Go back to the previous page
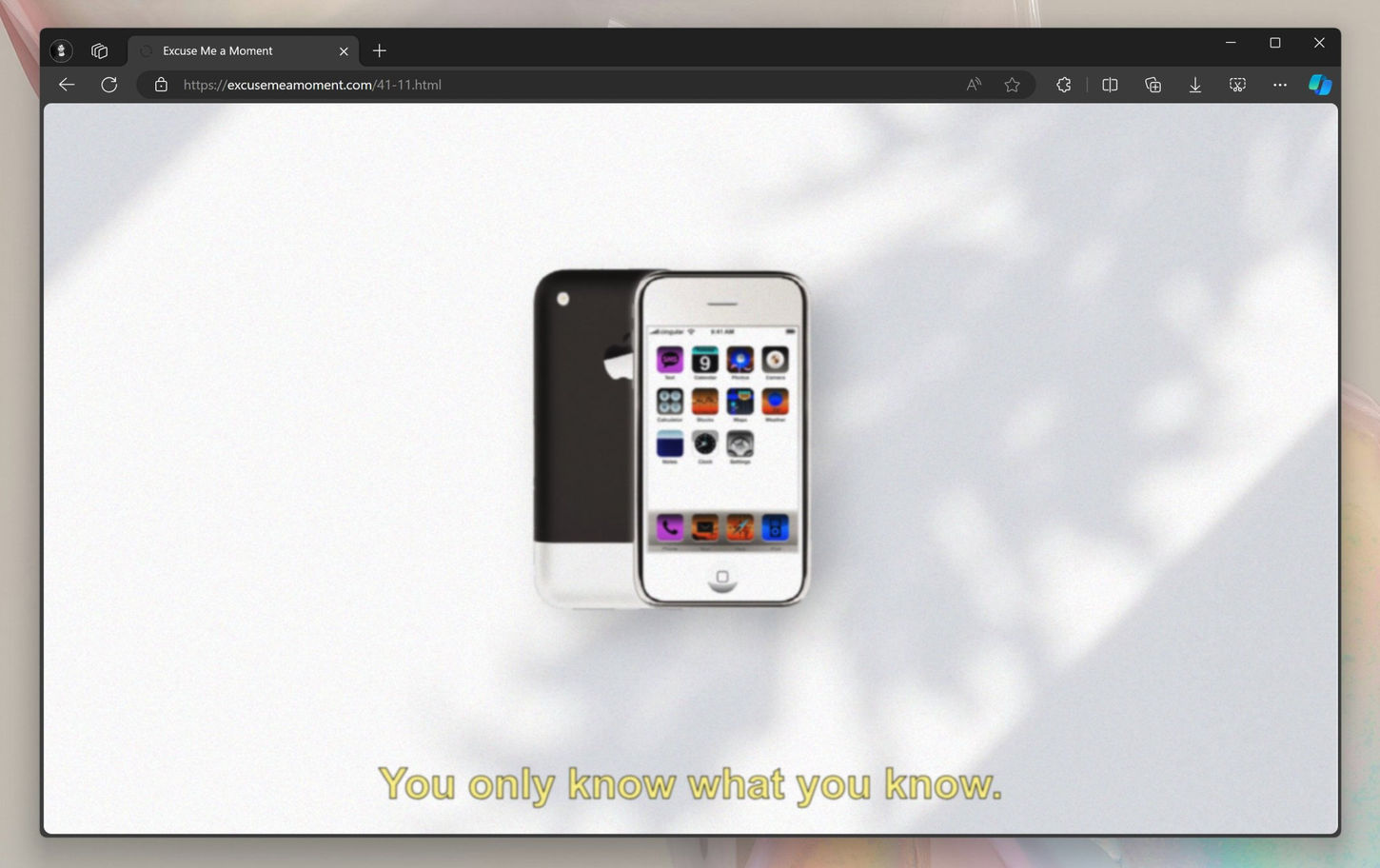The width and height of the screenshot is (1380, 868). (67, 85)
